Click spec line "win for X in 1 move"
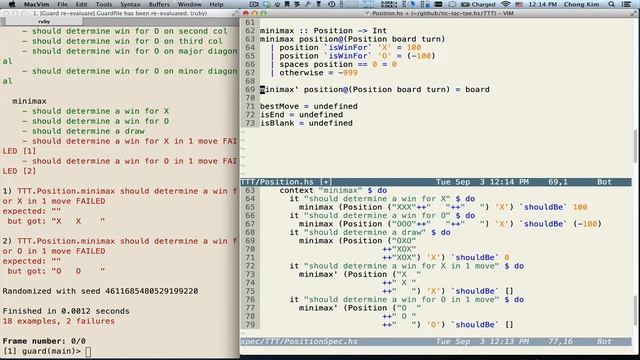Screen dimensions: 640x360 (407, 266)
